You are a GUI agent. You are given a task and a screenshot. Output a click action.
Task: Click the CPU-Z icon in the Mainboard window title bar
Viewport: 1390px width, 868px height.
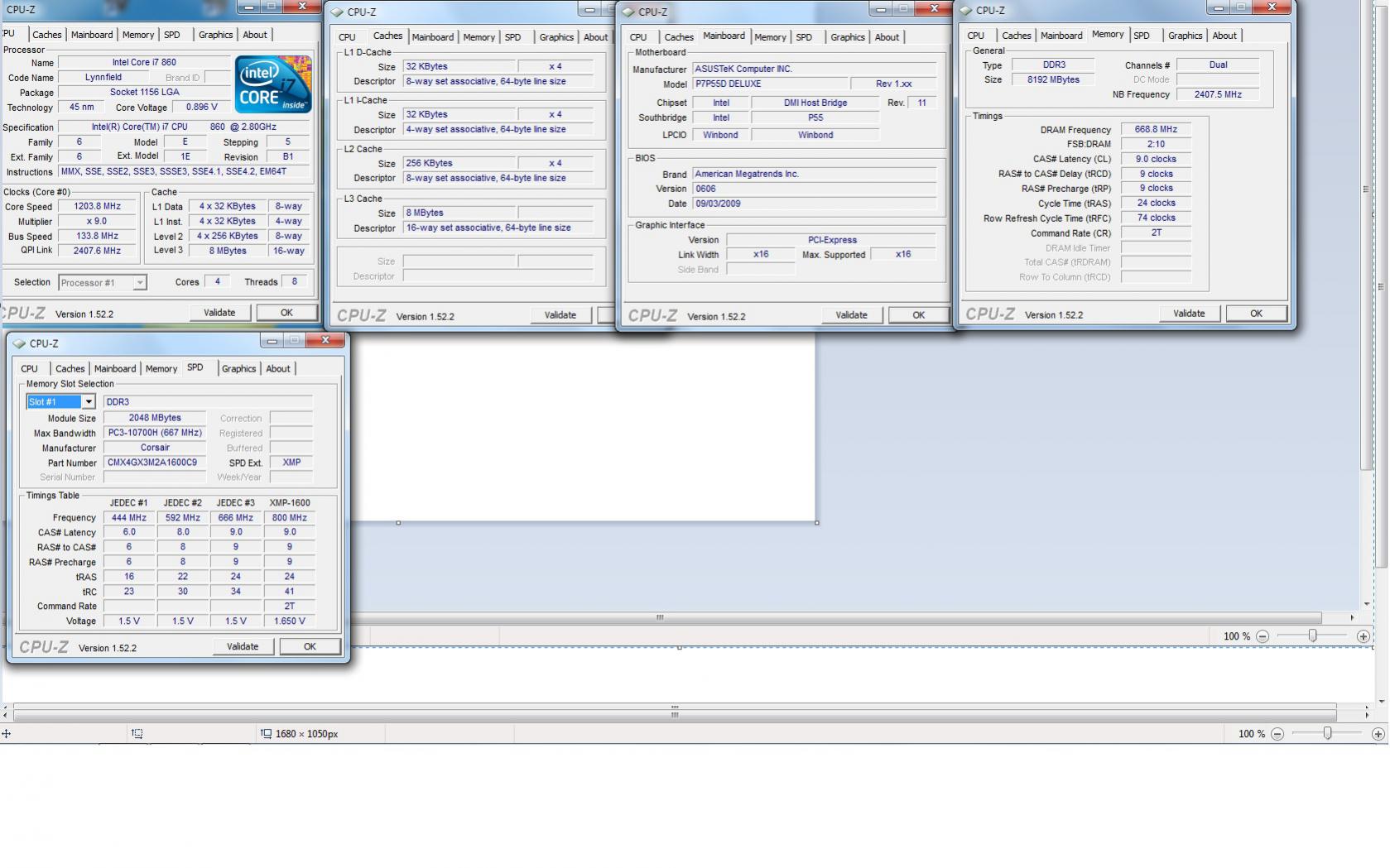628,12
